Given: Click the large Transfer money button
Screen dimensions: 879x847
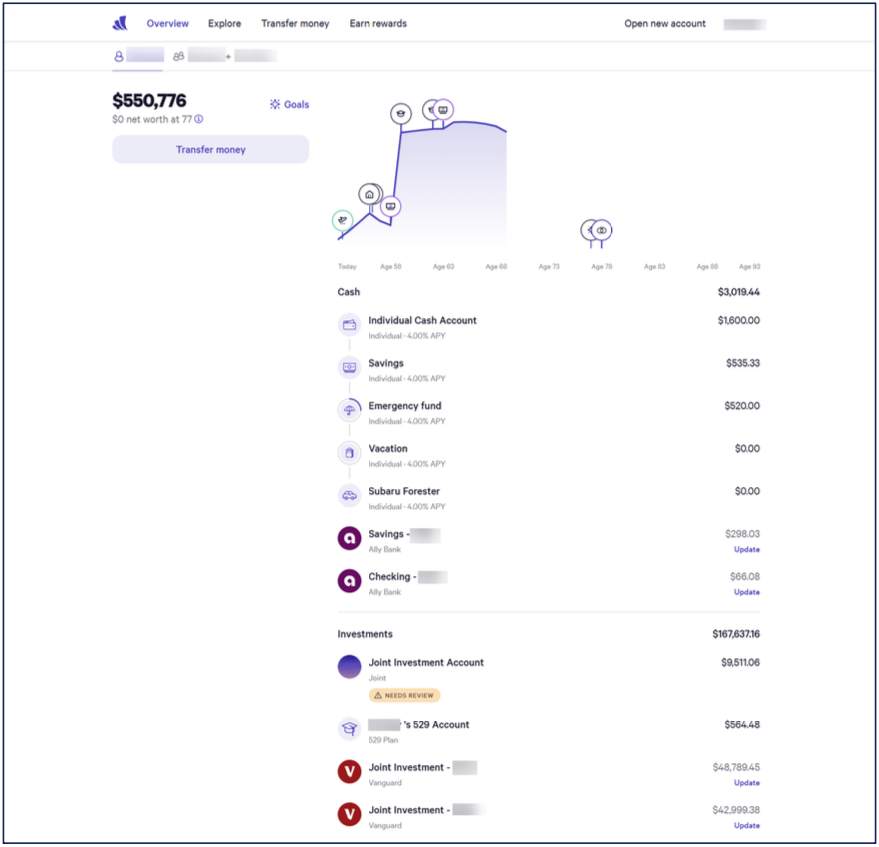Looking at the screenshot, I should [211, 149].
